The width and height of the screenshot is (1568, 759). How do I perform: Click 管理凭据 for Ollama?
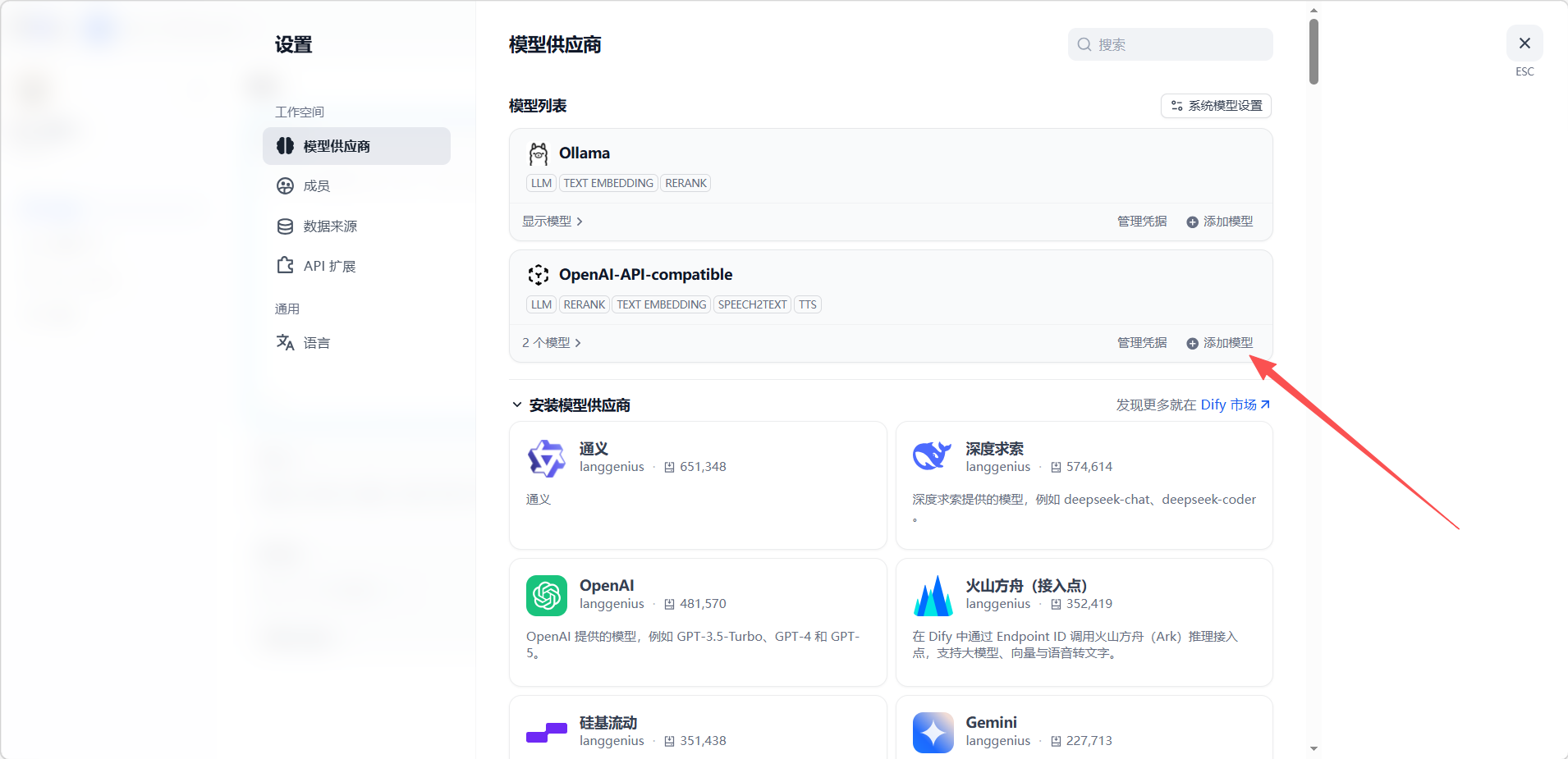pyautogui.click(x=1142, y=222)
